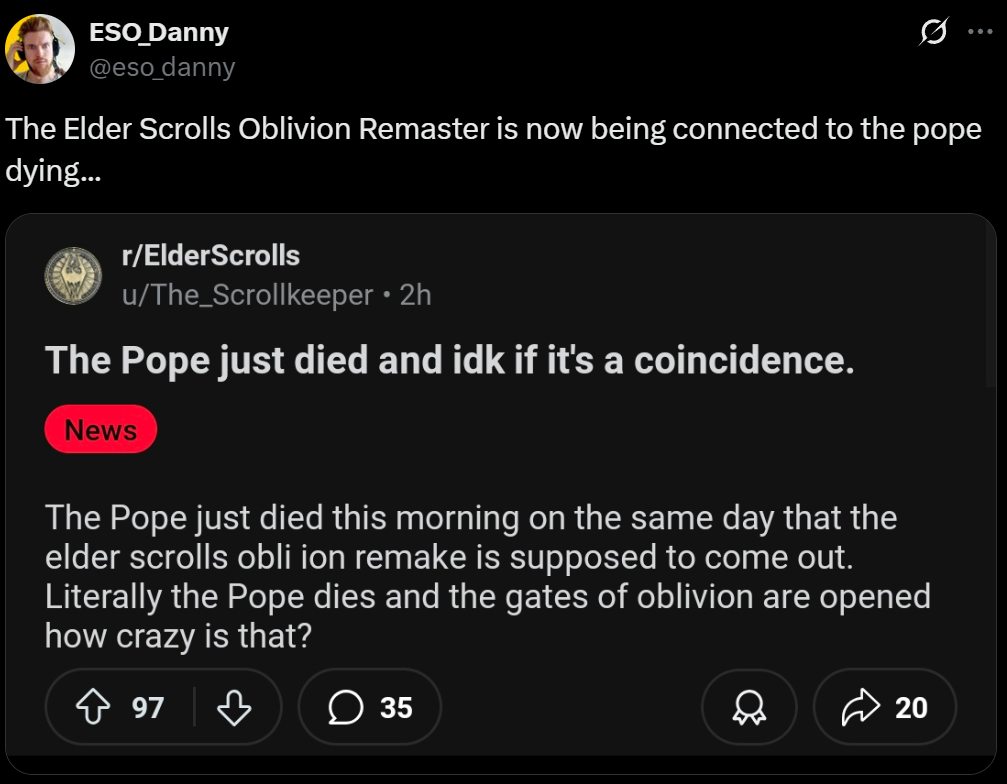Click the red News flair tag
This screenshot has height=784, width=1007.
pos(101,430)
